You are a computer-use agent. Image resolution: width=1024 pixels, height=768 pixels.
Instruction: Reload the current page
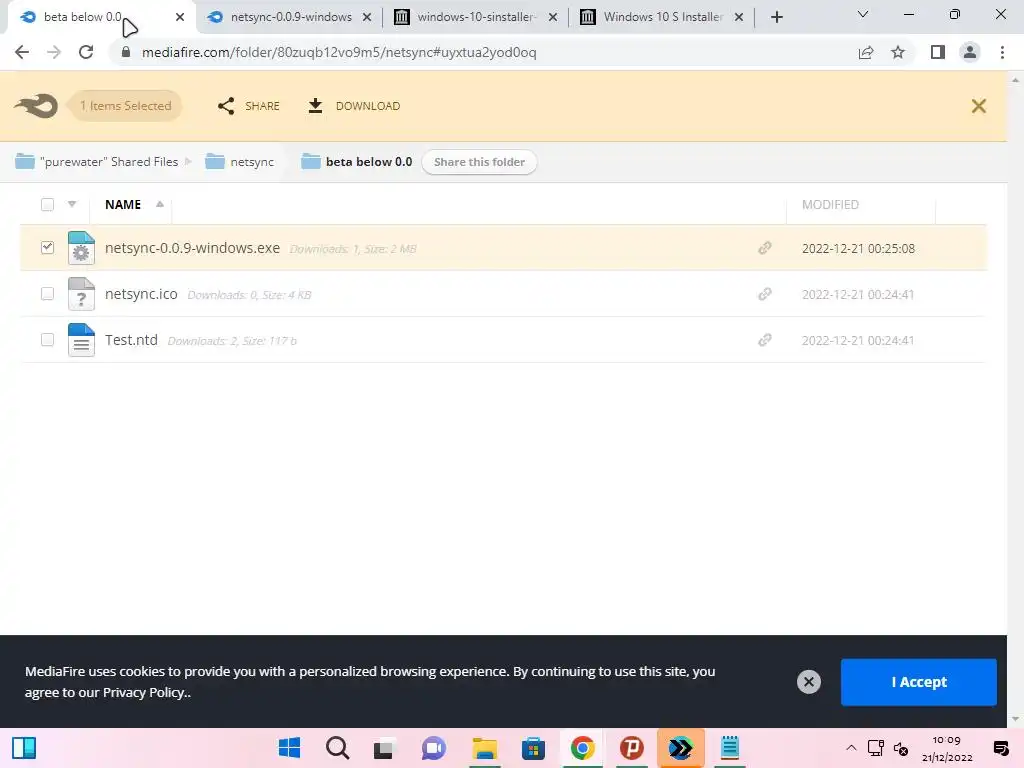click(86, 52)
